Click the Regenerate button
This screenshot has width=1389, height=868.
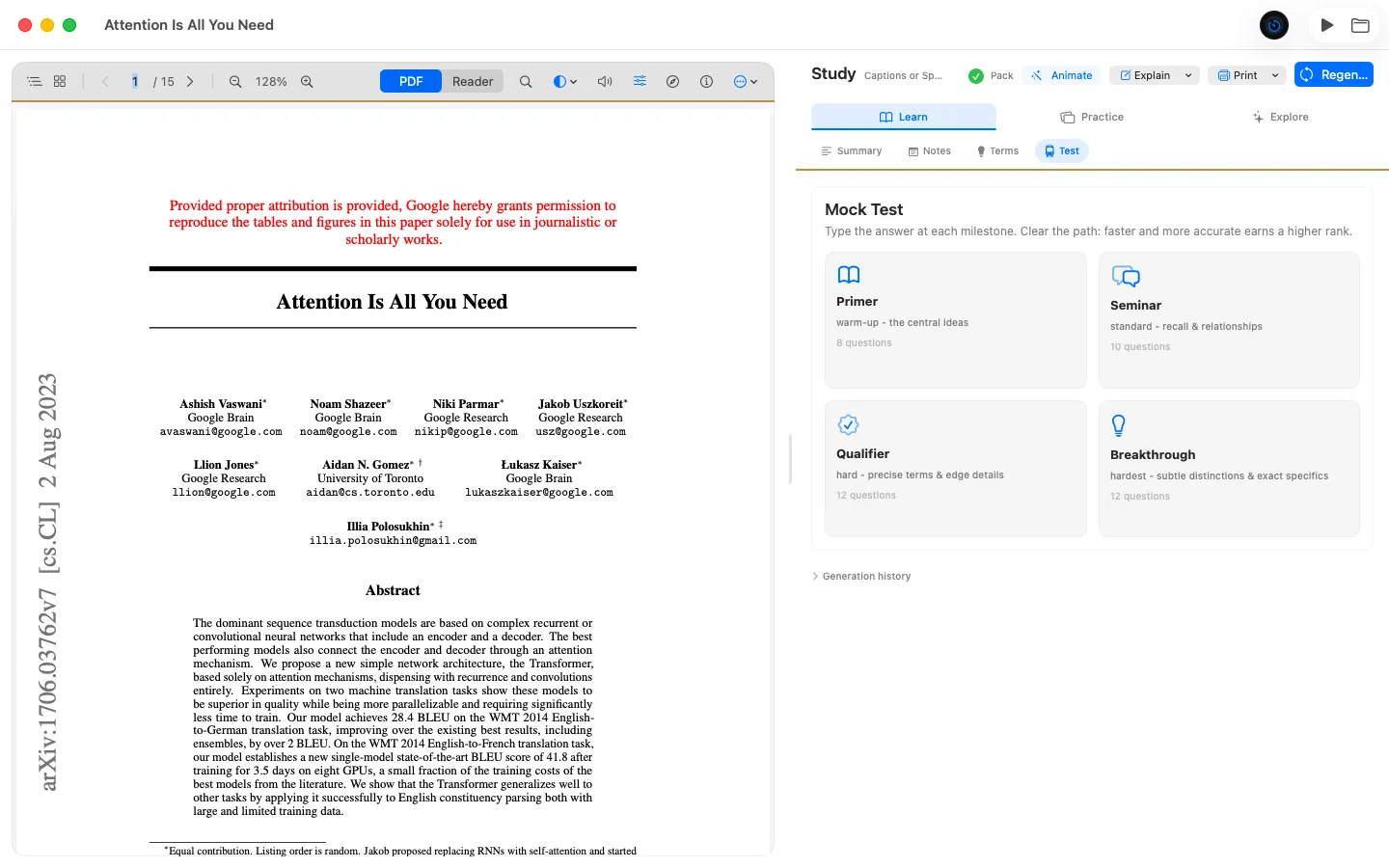point(1334,74)
